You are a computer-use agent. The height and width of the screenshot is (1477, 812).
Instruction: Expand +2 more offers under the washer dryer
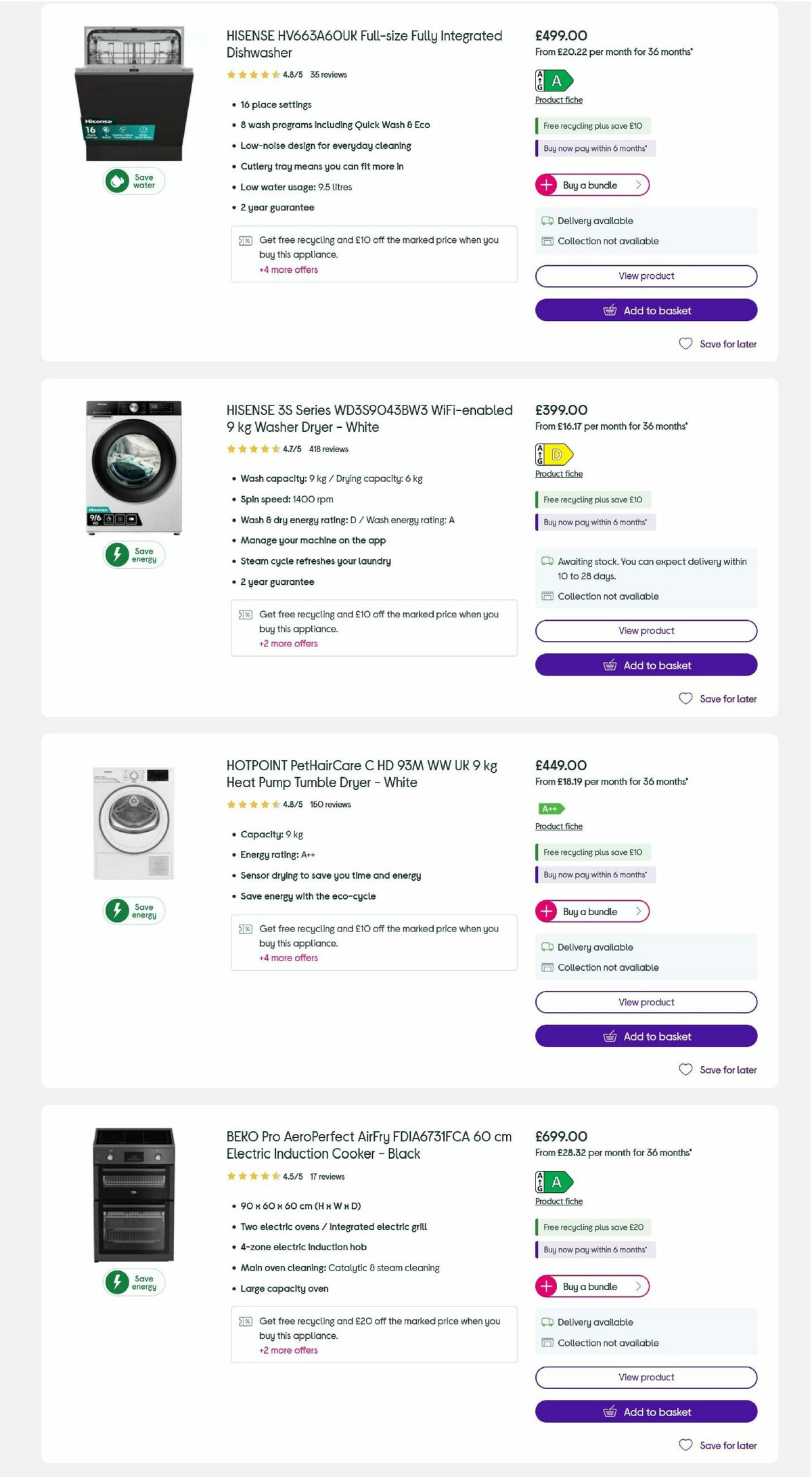click(x=288, y=643)
